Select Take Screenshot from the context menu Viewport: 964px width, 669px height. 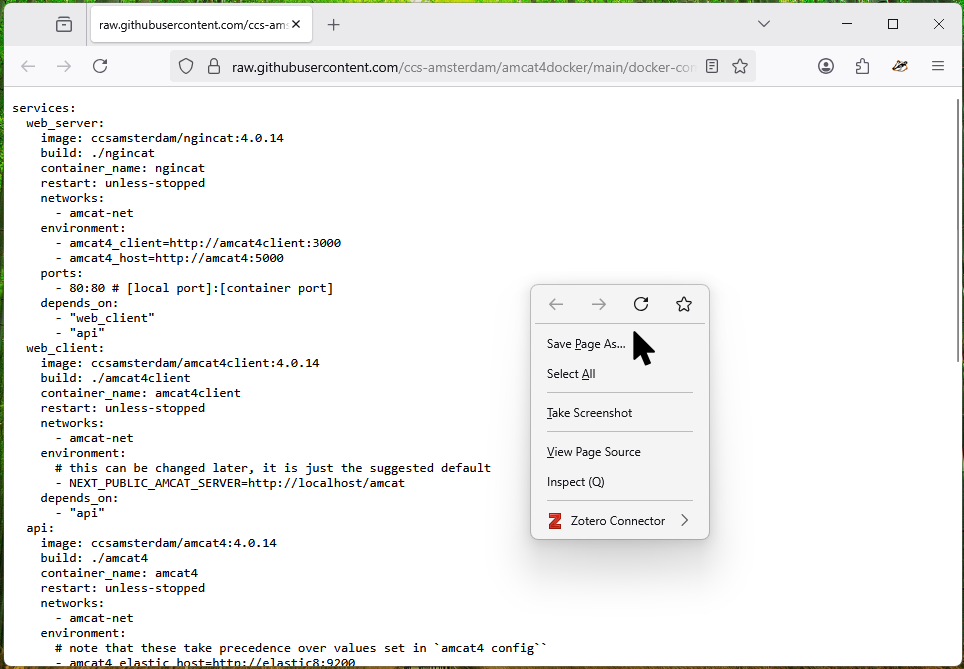point(589,413)
